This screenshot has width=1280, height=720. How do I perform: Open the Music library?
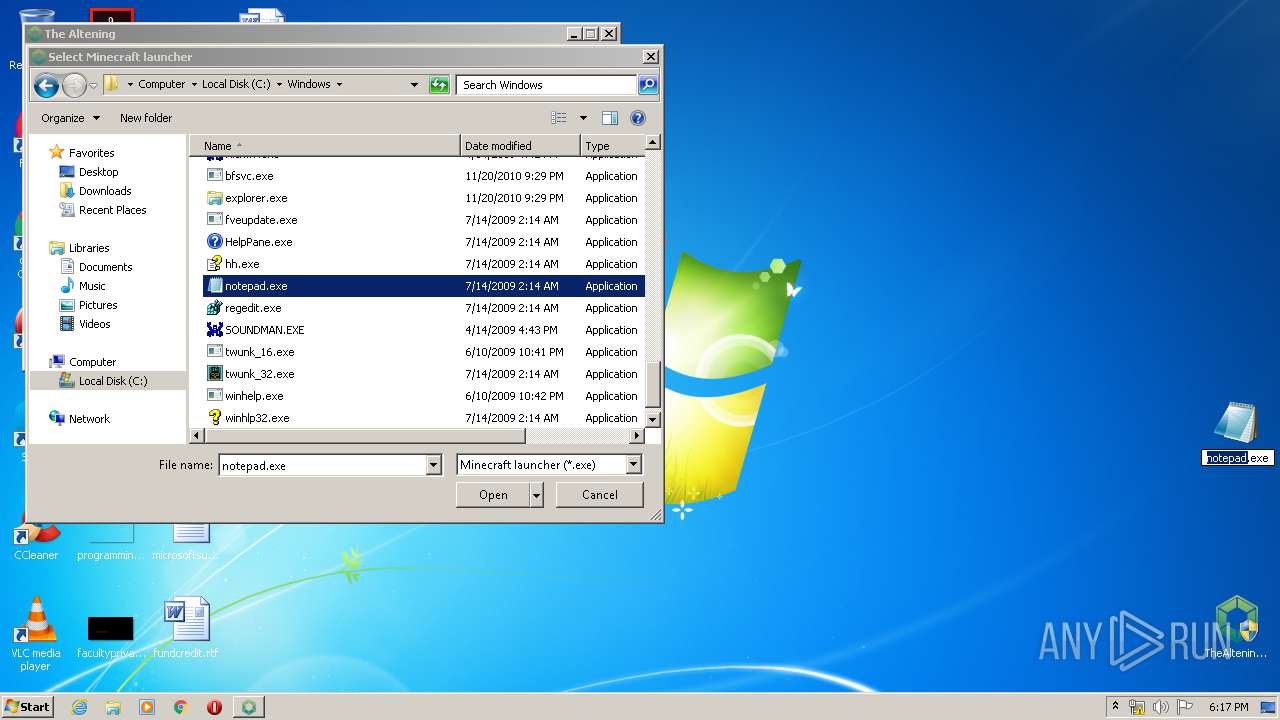92,286
